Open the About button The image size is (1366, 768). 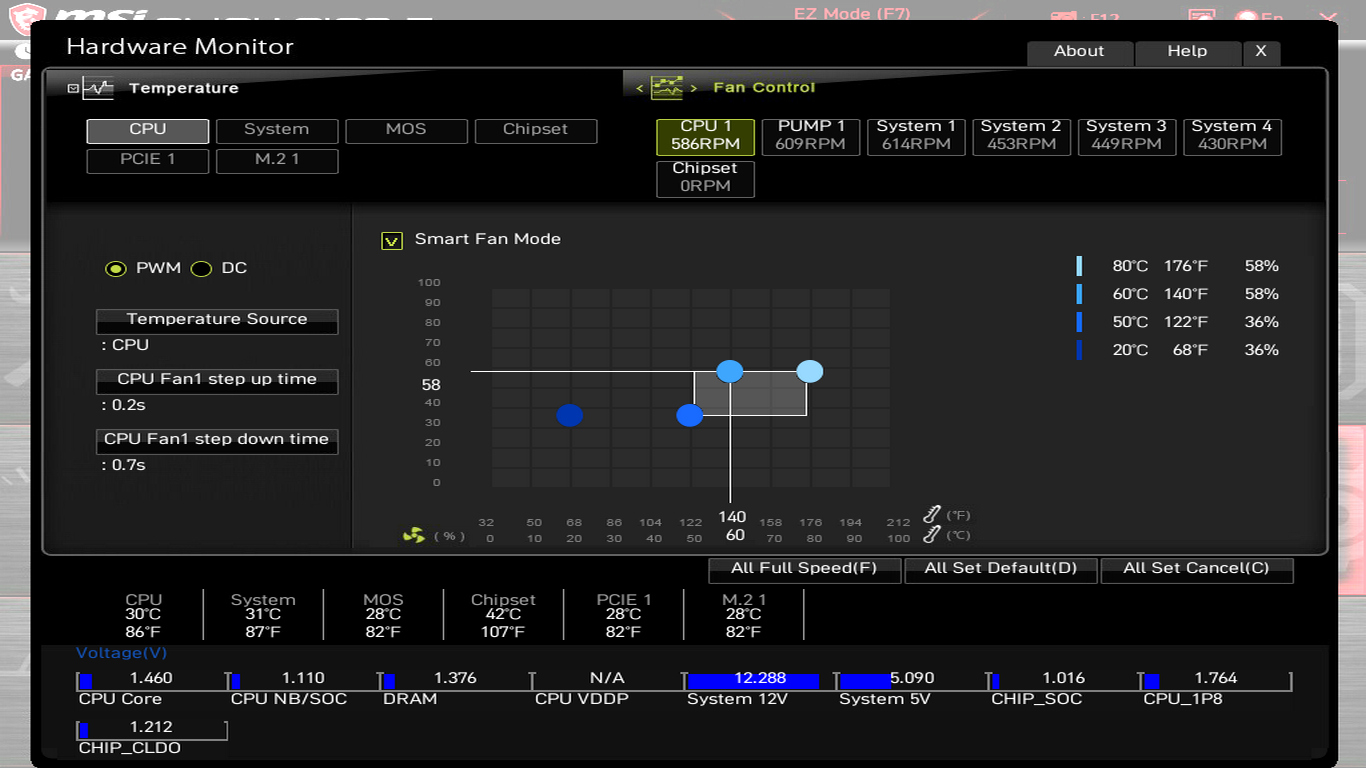(1079, 53)
